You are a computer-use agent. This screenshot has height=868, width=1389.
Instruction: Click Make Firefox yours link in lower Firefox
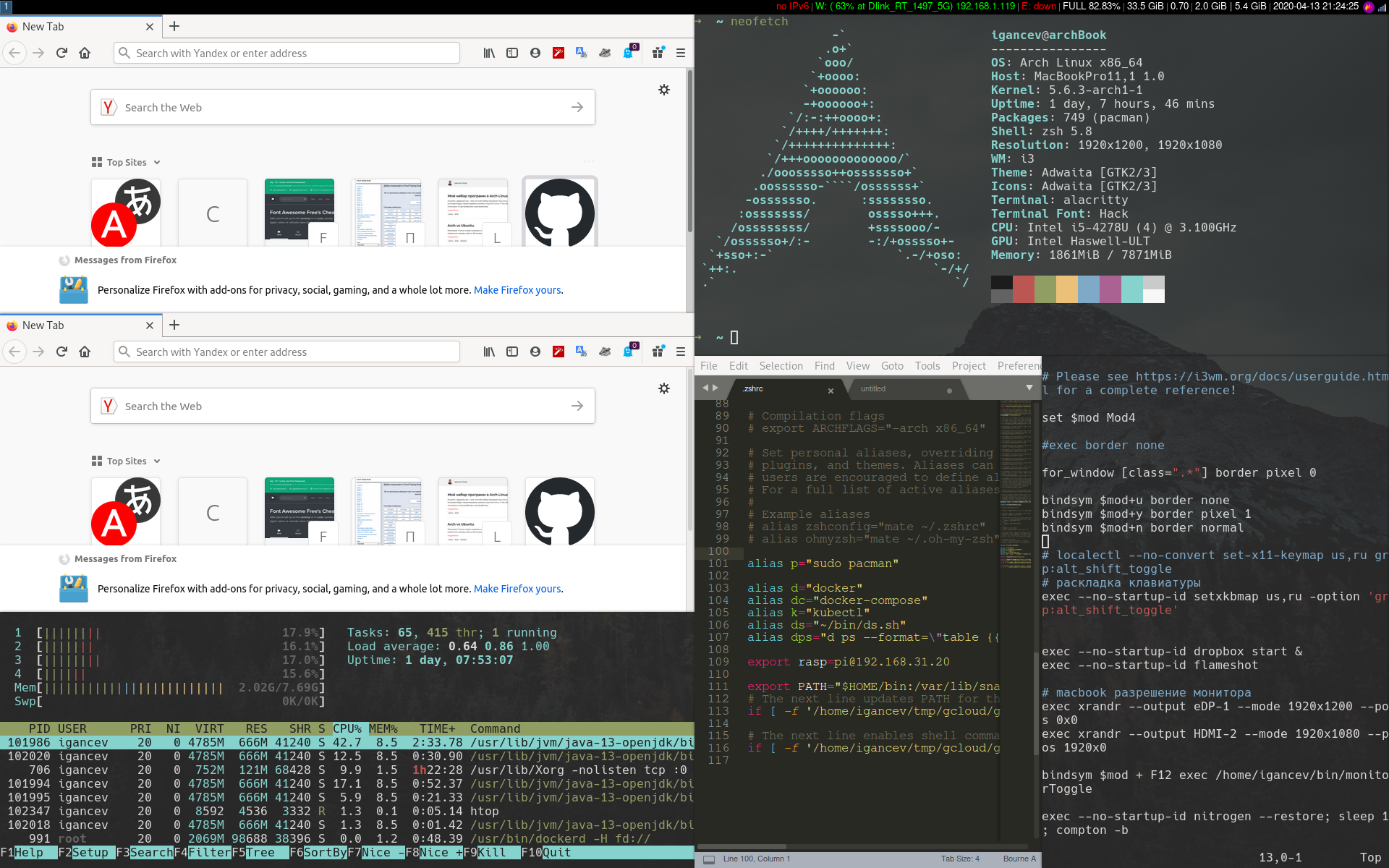point(517,589)
